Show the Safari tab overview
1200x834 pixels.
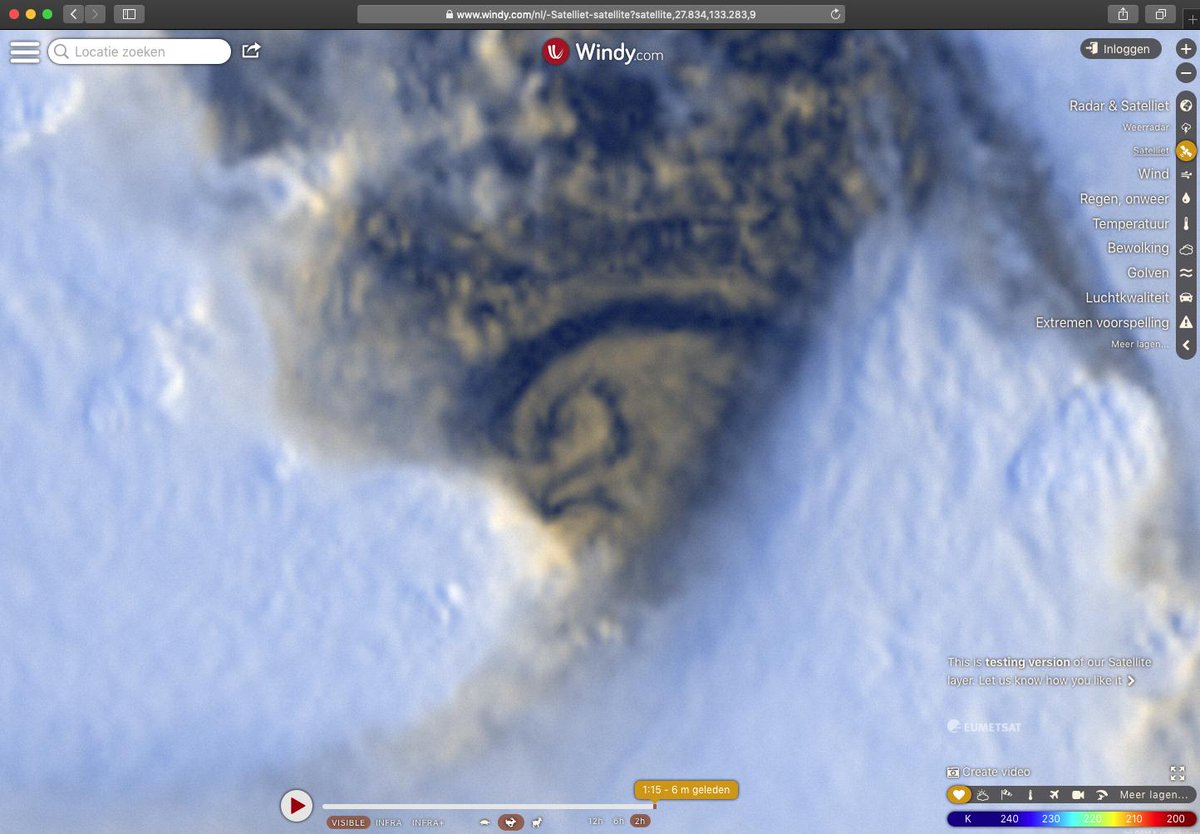coord(1161,14)
